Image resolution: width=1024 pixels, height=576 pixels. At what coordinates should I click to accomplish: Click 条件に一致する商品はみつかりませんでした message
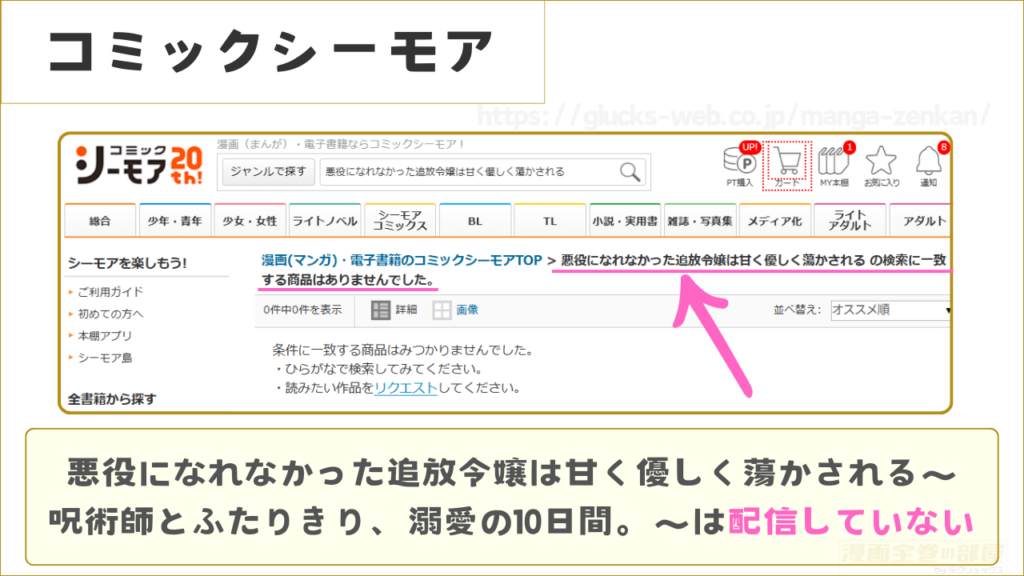click(x=403, y=350)
